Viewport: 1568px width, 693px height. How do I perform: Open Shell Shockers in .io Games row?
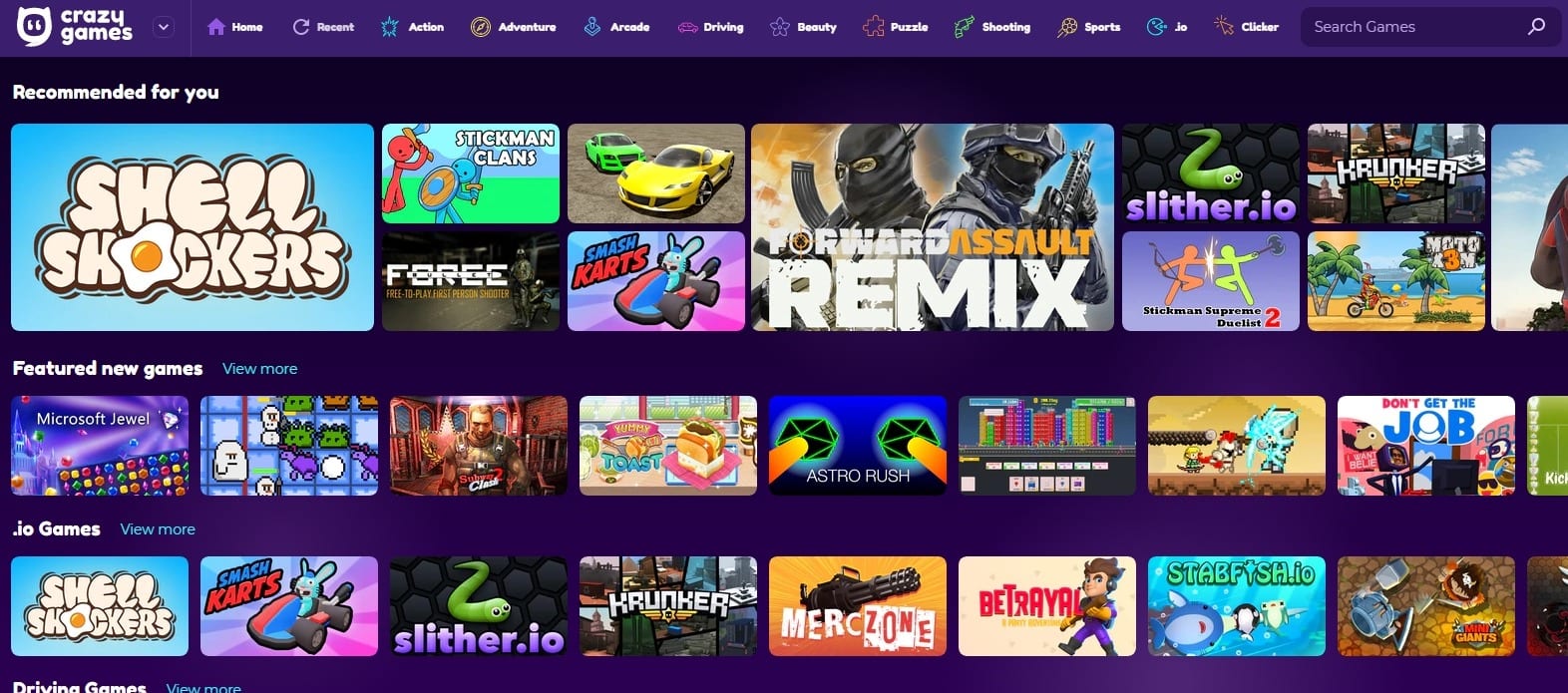[100, 606]
